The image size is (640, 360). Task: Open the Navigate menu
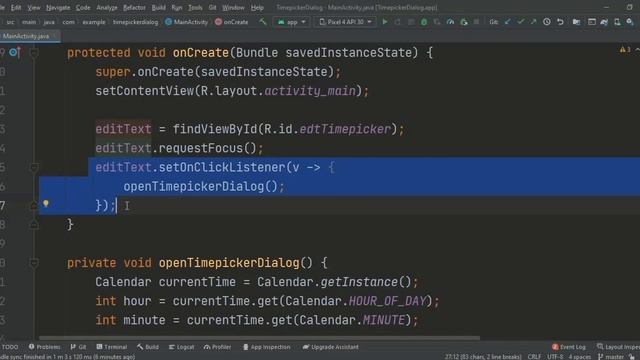pyautogui.click(x=58, y=7)
